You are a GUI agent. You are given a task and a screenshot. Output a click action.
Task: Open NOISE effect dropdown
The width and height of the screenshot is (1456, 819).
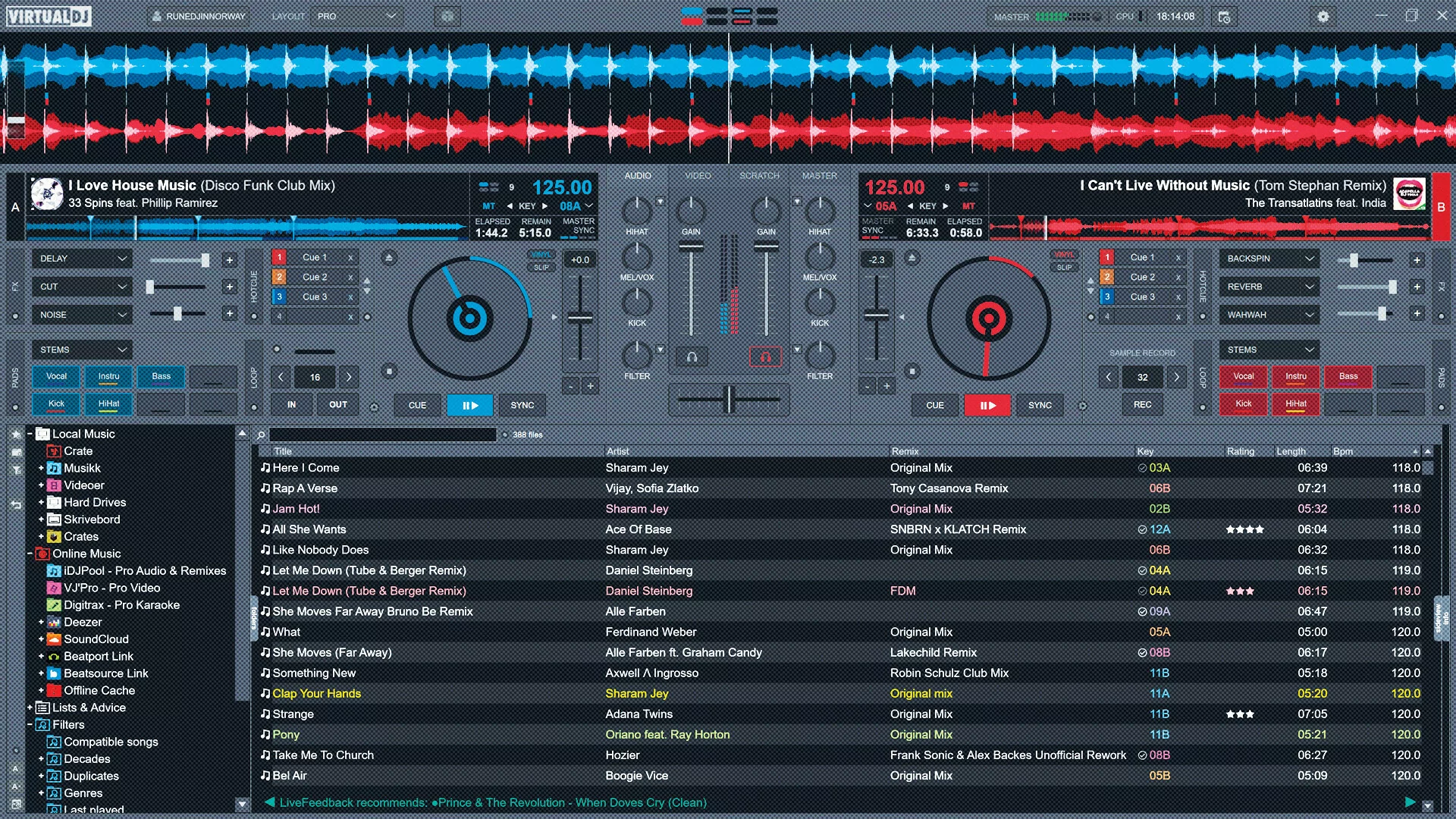click(x=82, y=315)
